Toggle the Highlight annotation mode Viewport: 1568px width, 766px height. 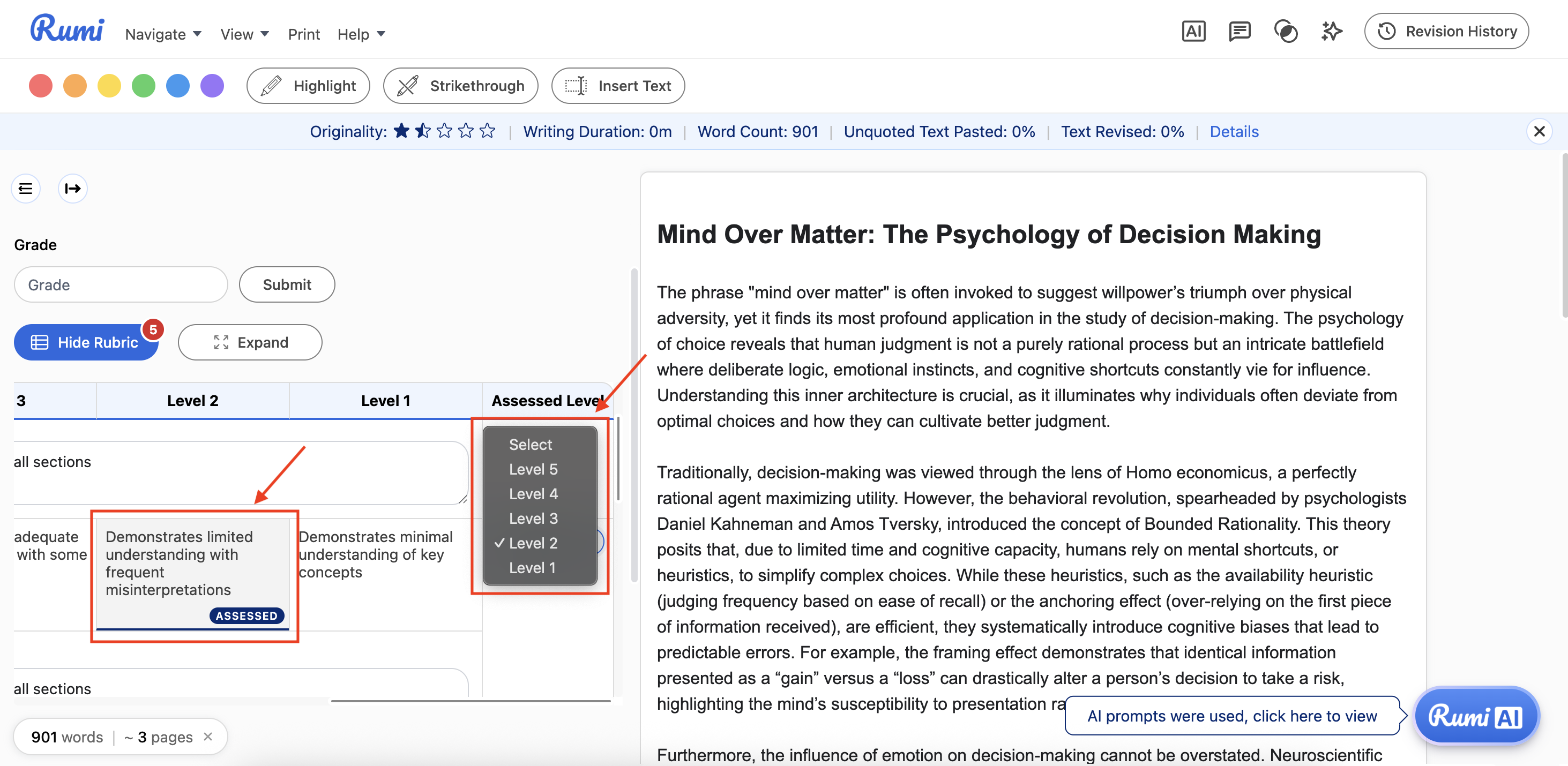click(x=308, y=86)
